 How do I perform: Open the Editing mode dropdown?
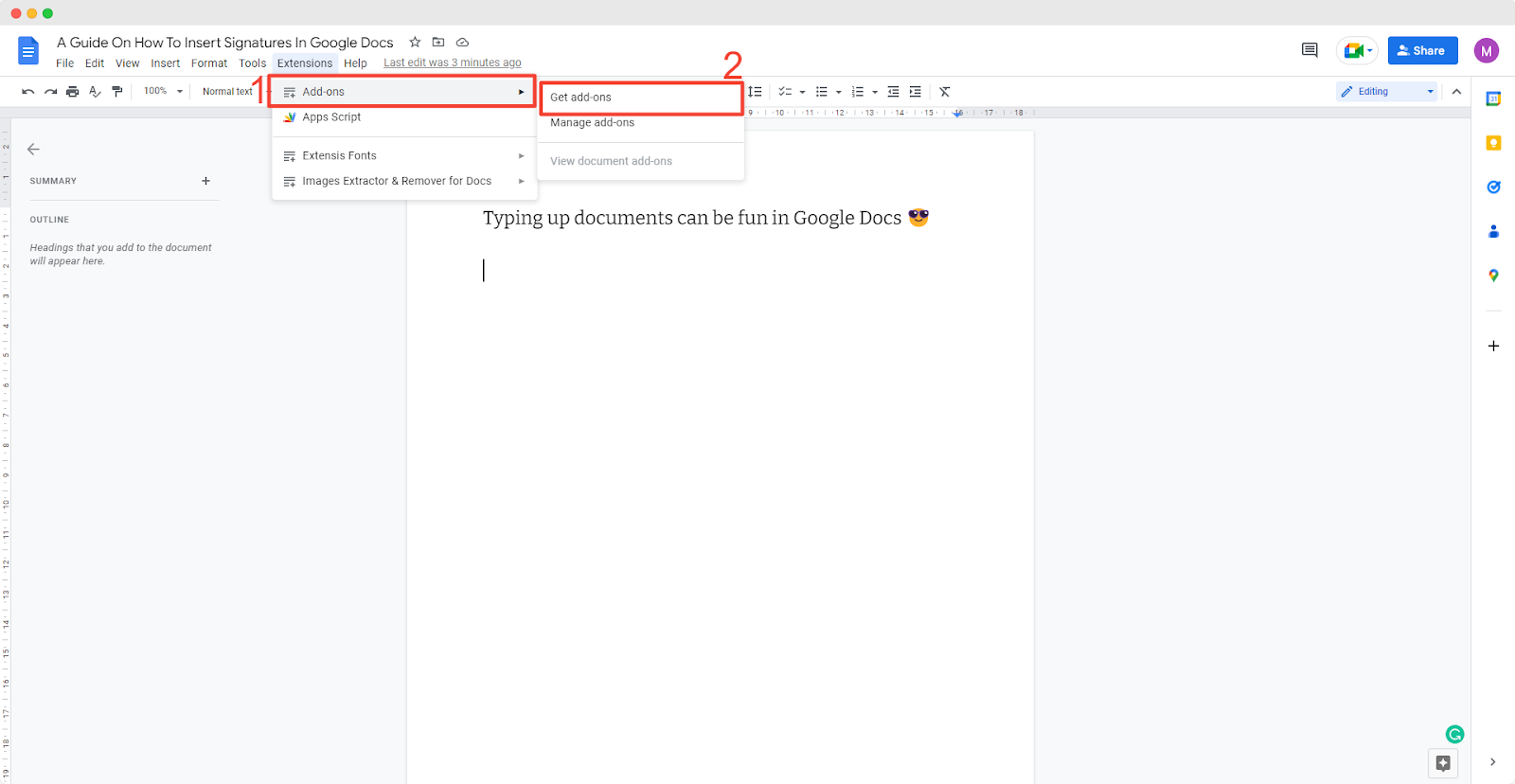pos(1387,92)
